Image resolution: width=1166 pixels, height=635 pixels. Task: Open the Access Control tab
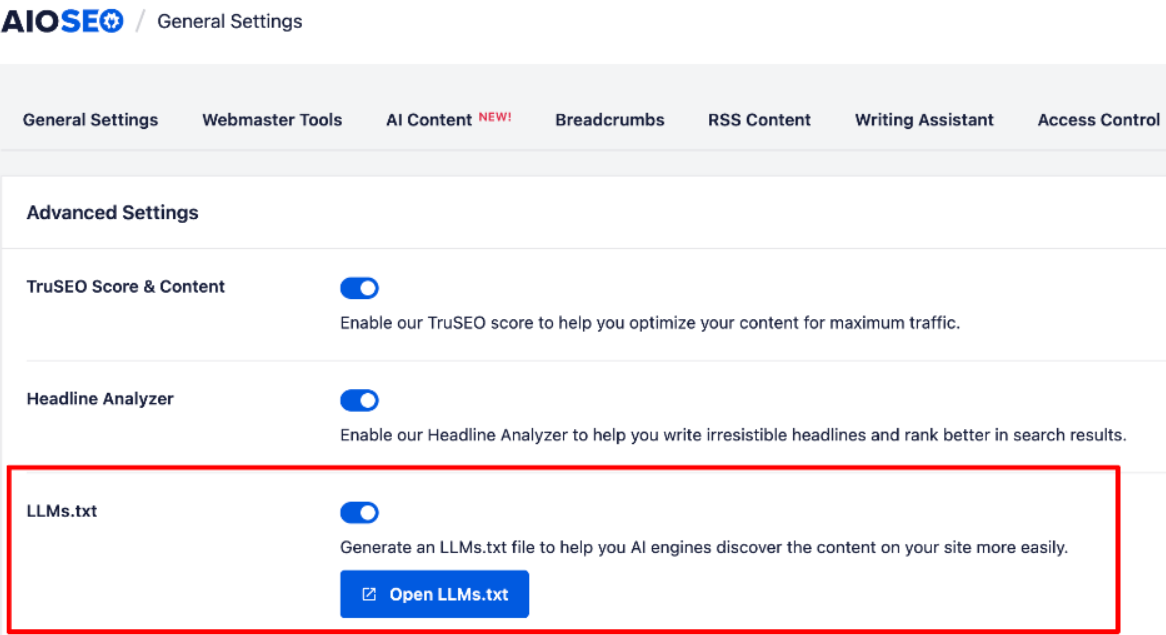1098,120
